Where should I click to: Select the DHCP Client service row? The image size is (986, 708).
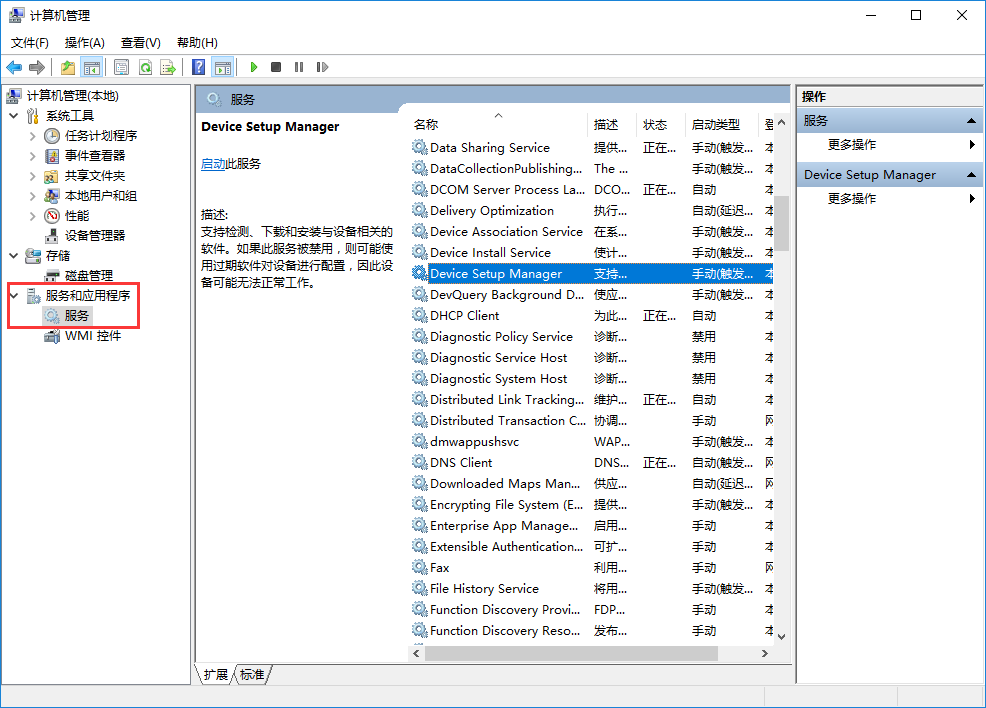click(x=464, y=316)
